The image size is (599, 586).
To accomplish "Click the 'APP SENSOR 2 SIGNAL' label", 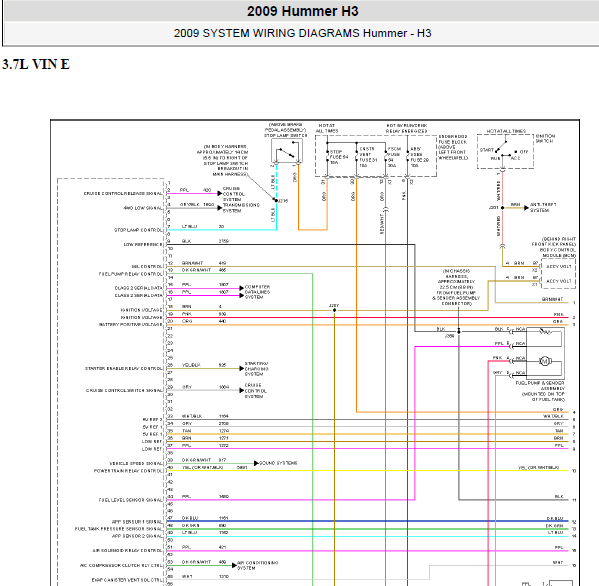I will (137, 536).
